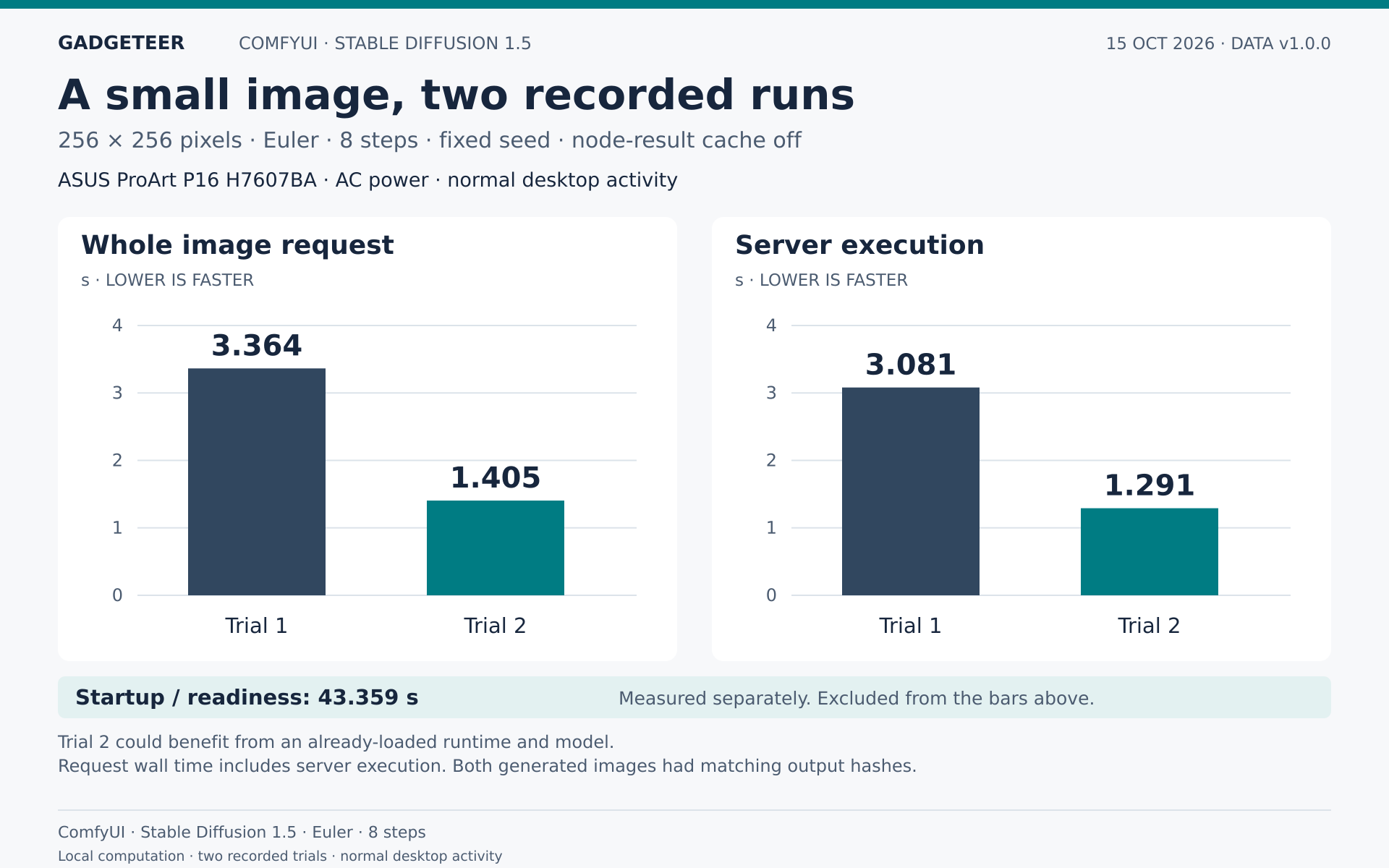Click the 'Trial 1' axis label in Whole image request
1389x868 pixels.
click(x=257, y=626)
